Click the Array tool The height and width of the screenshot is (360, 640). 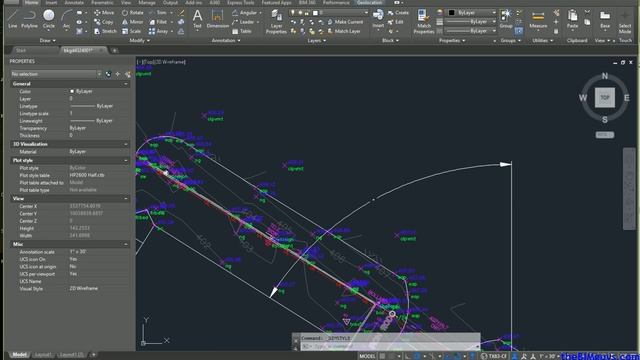point(159,31)
